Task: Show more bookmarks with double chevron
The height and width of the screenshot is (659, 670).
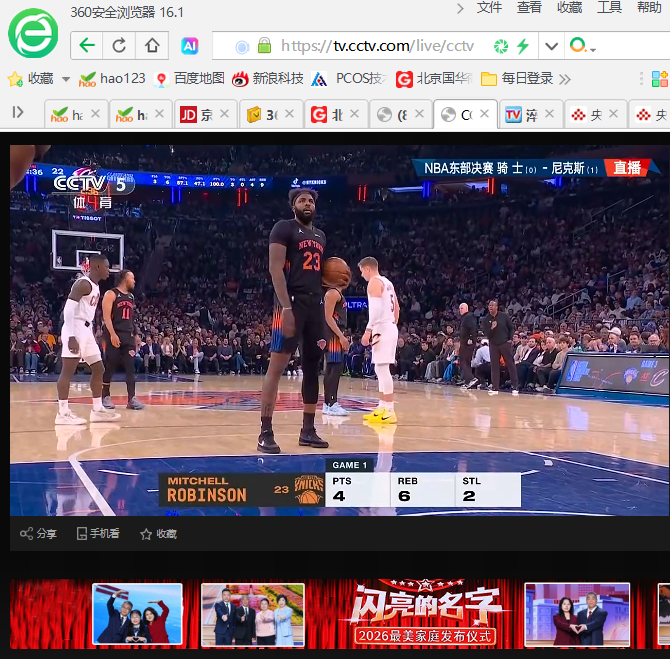Action: pyautogui.click(x=565, y=79)
